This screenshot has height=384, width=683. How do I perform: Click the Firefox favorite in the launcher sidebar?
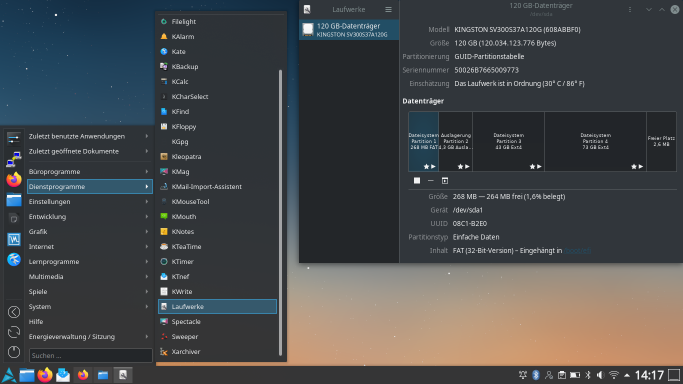click(14, 179)
